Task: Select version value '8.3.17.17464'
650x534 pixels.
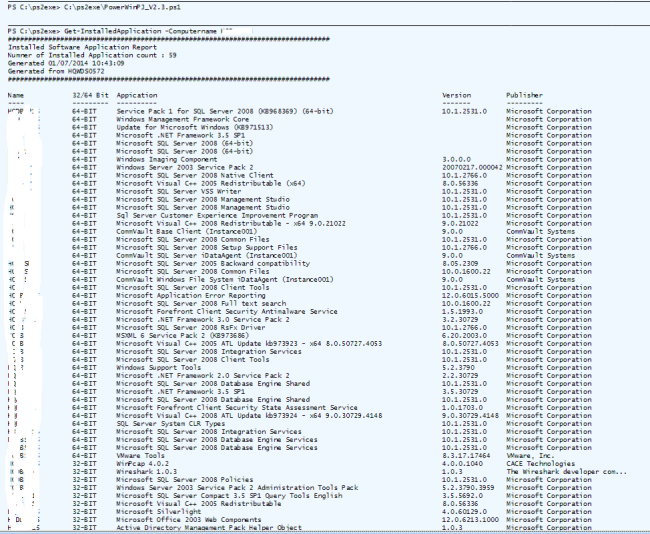Action: click(466, 456)
